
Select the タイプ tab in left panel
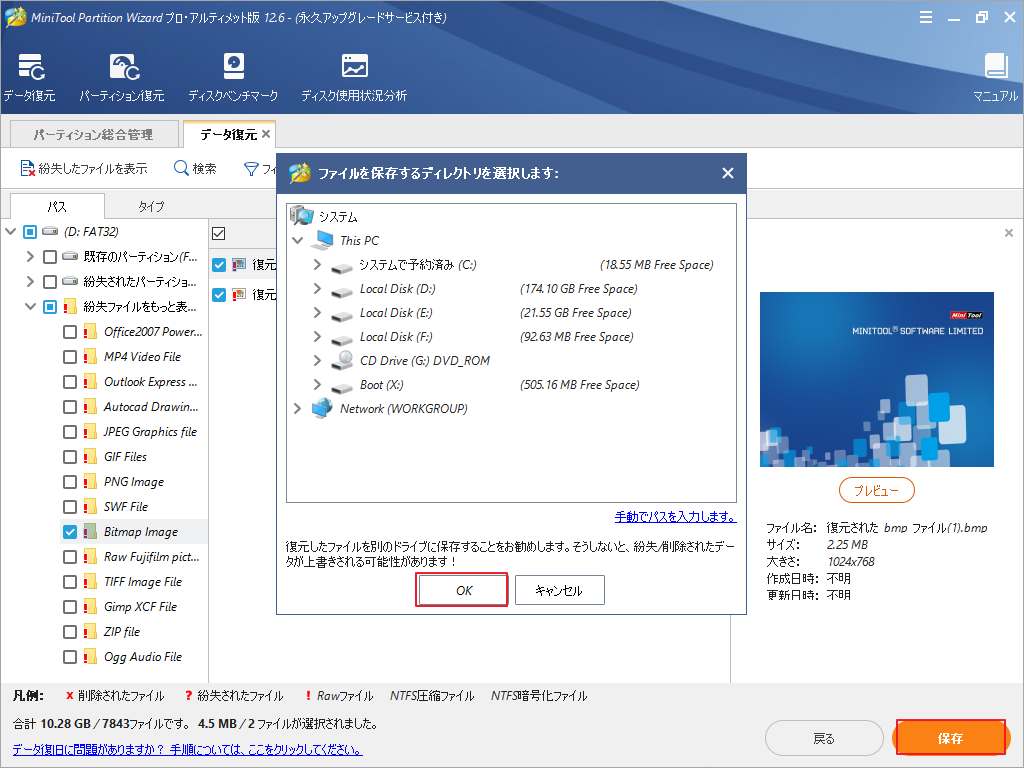coord(150,206)
